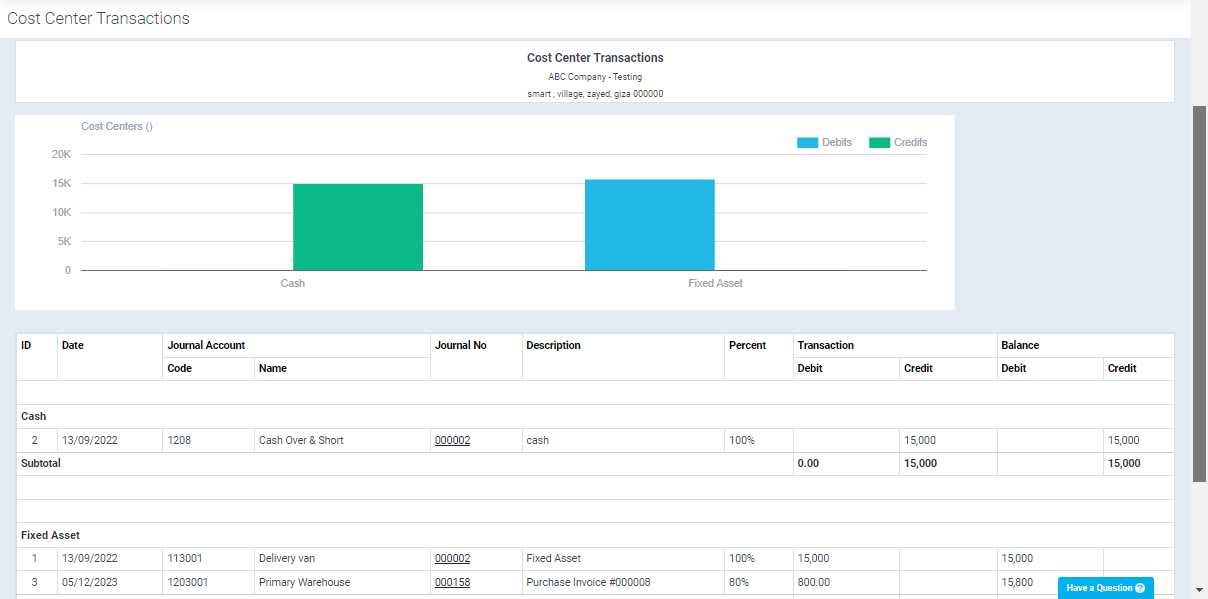Click the Cost Center Transactions page title
Image resolution: width=1208 pixels, height=599 pixels.
tap(98, 18)
